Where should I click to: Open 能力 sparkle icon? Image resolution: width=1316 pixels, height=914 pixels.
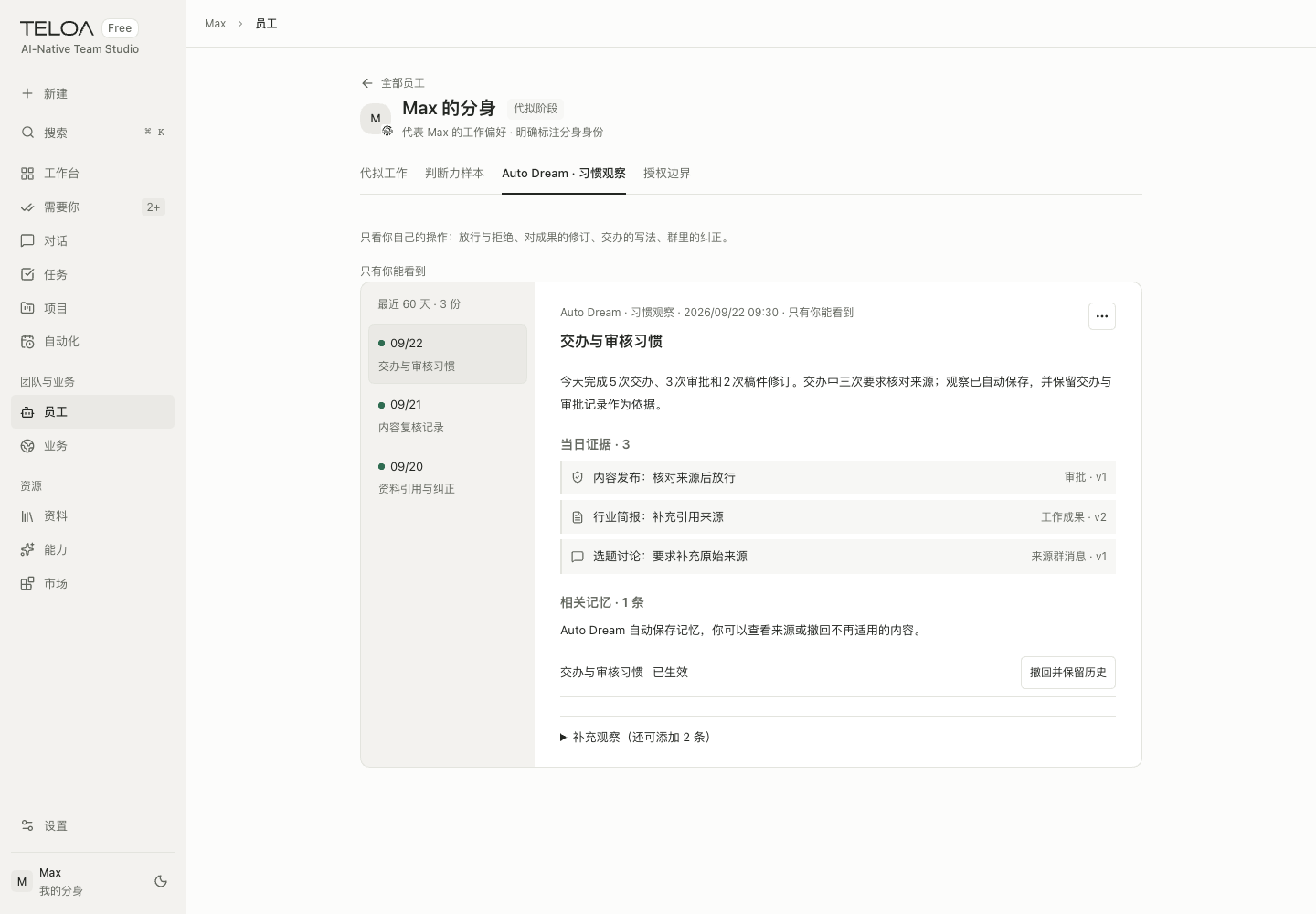(x=27, y=550)
